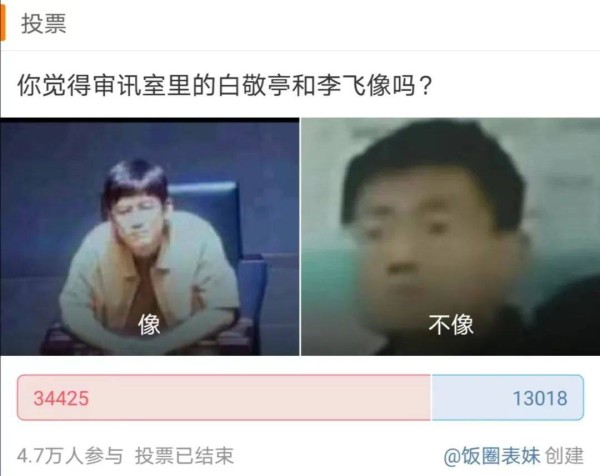Open the @饭圈表妹 creator profile link
600x476 pixels.
point(492,456)
